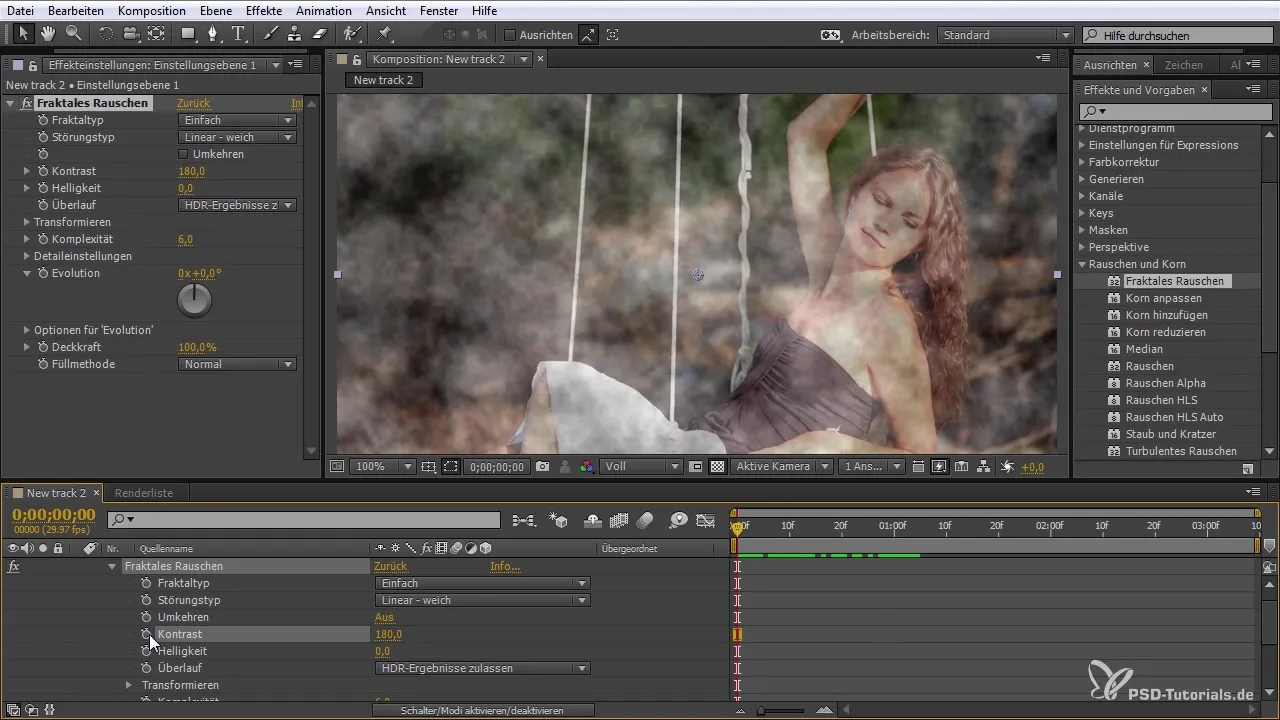Click the Kontrast value 180,0 in timeline
This screenshot has height=720, width=1280.
388,634
